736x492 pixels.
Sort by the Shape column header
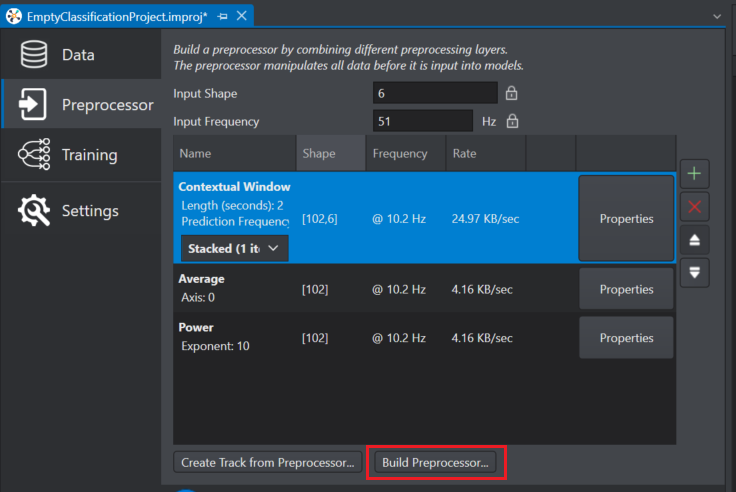[x=330, y=154]
